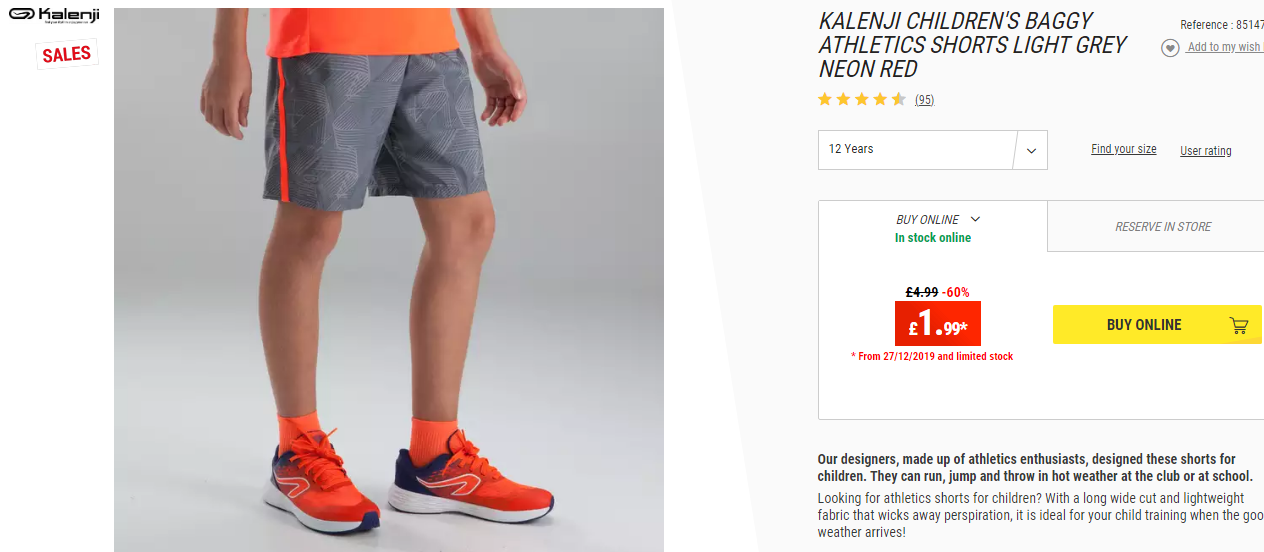Click the product photo of grey shorts
The image size is (1264, 552).
389,280
